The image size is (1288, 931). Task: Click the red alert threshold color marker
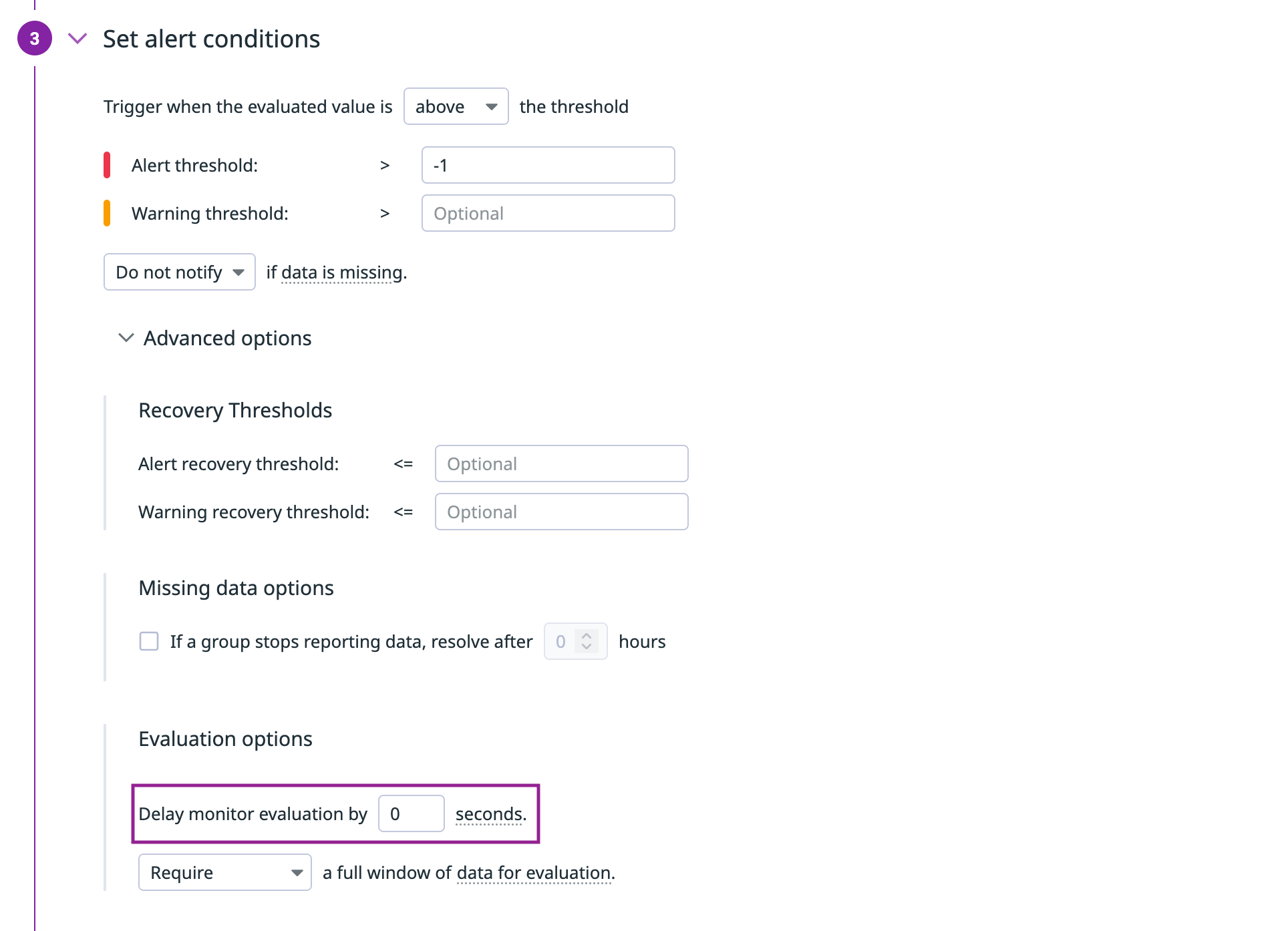(x=107, y=166)
